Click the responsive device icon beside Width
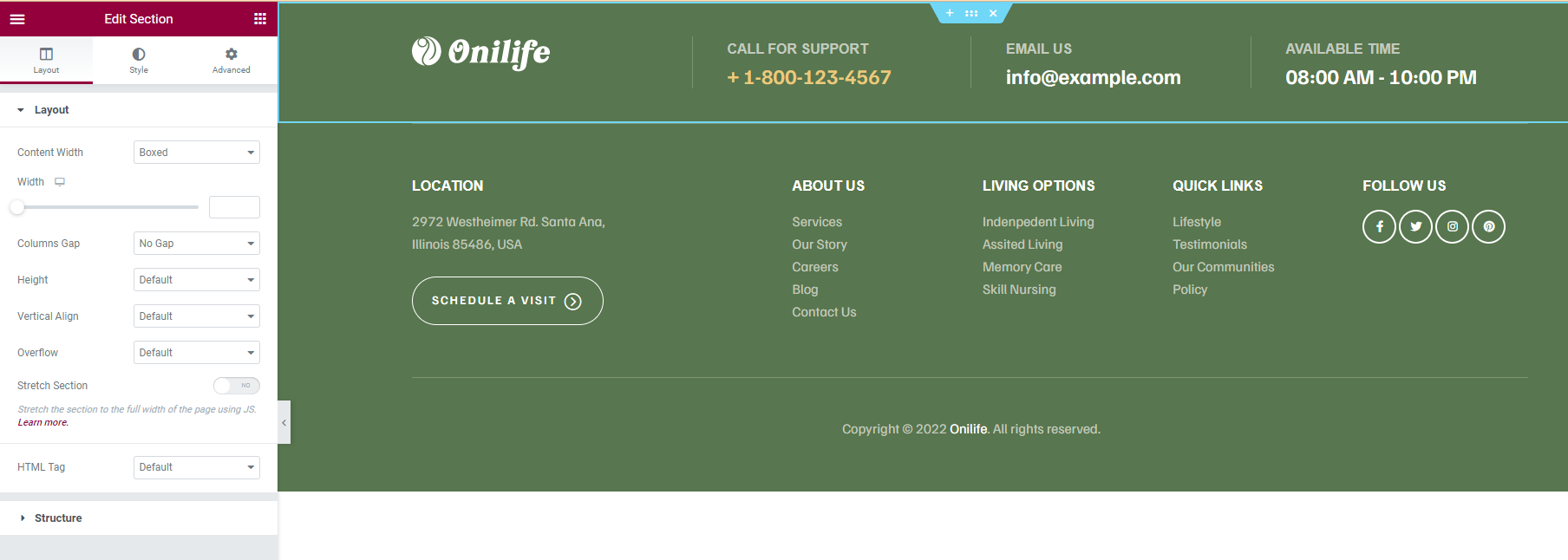The width and height of the screenshot is (1568, 560). tap(60, 182)
